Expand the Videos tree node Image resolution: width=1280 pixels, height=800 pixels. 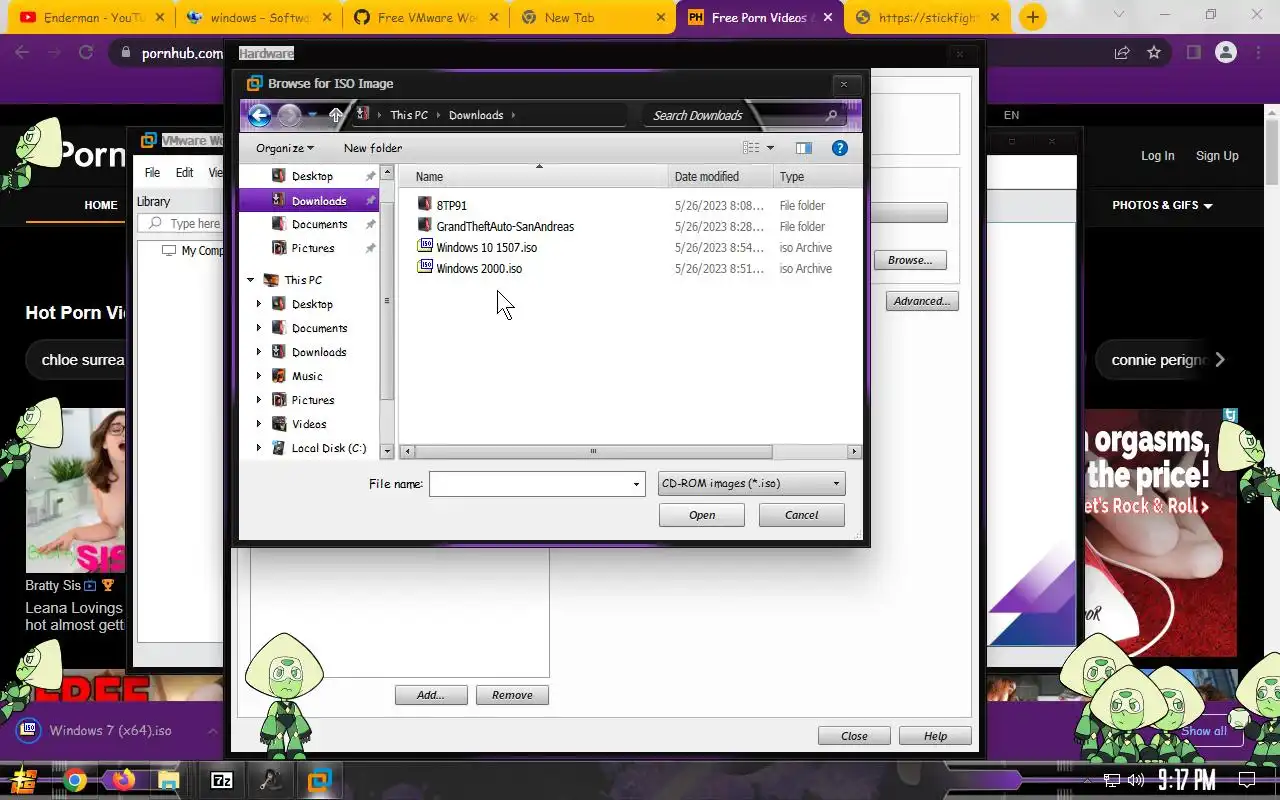(259, 424)
